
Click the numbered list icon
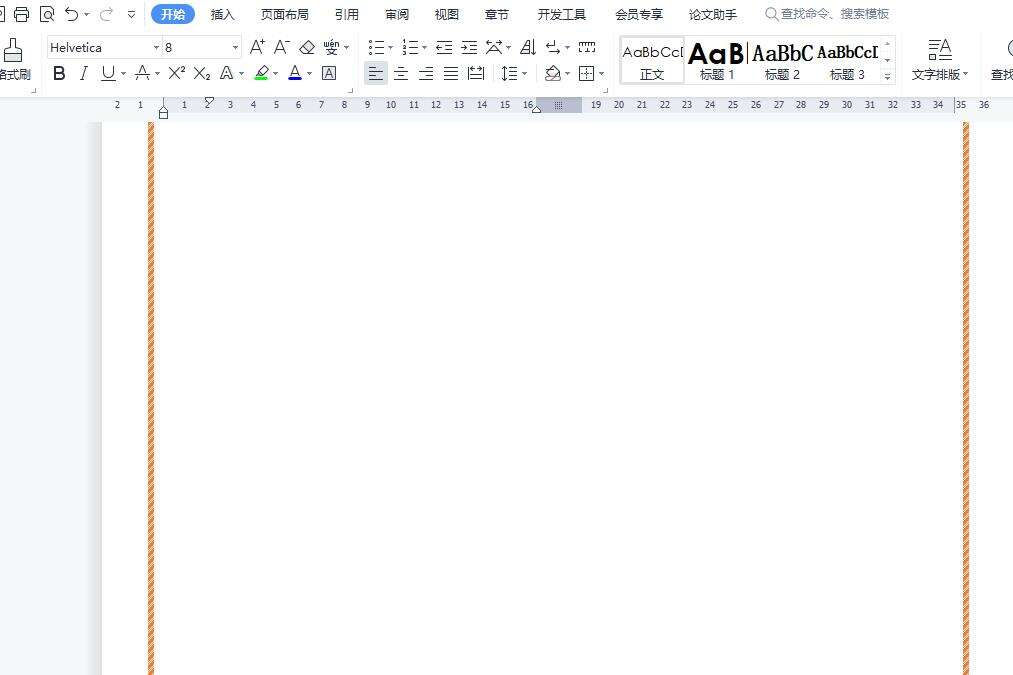tap(410, 47)
